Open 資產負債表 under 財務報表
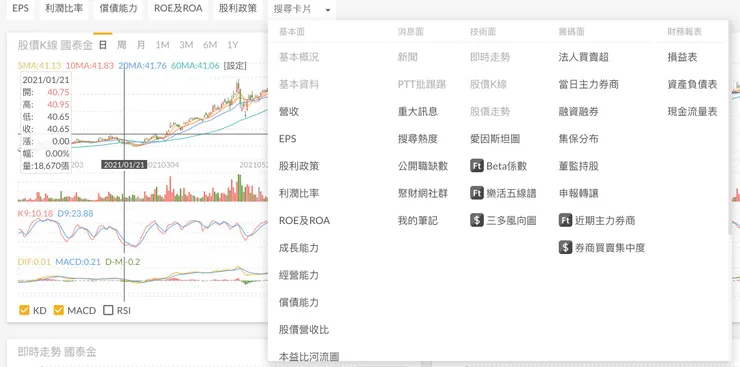This screenshot has width=740, height=367. pyautogui.click(x=692, y=84)
